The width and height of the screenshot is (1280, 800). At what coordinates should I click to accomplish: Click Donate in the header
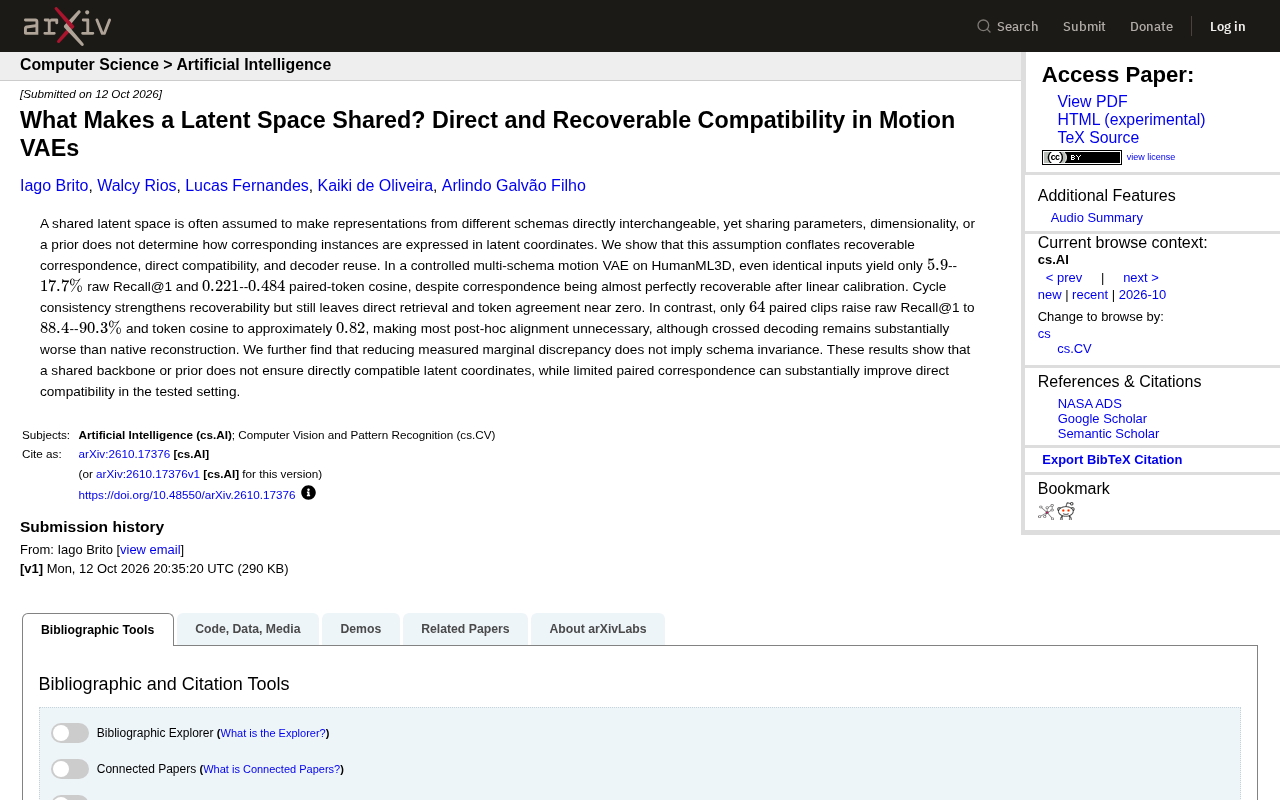tap(1151, 26)
